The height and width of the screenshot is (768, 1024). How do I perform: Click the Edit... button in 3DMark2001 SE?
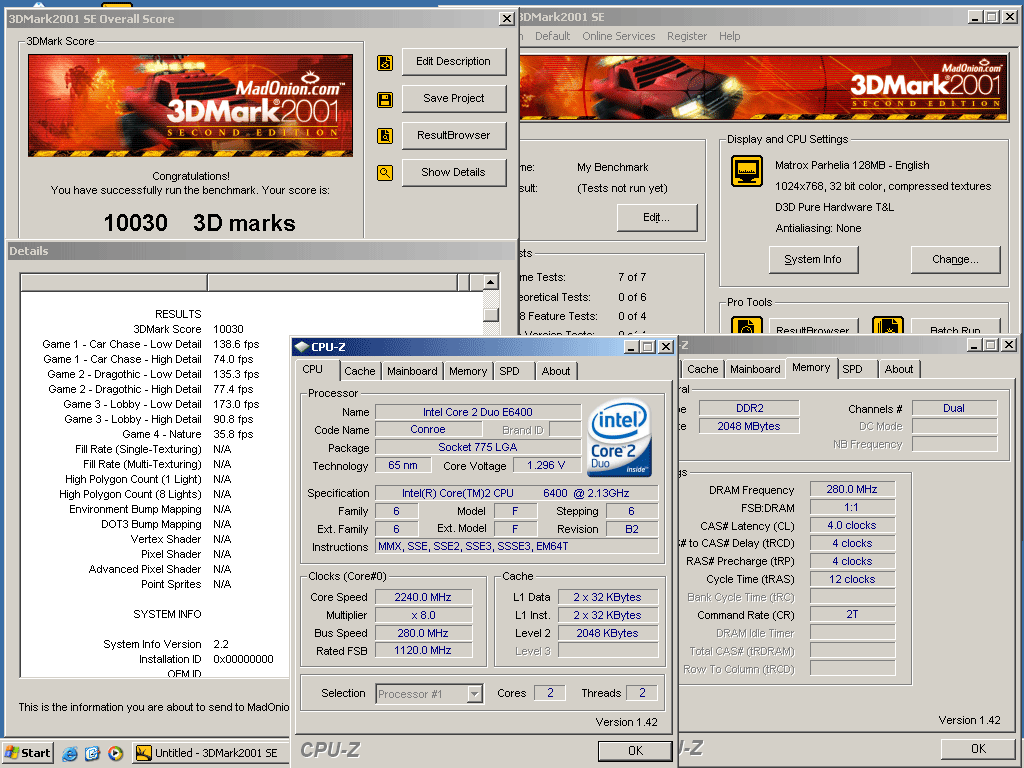point(657,217)
